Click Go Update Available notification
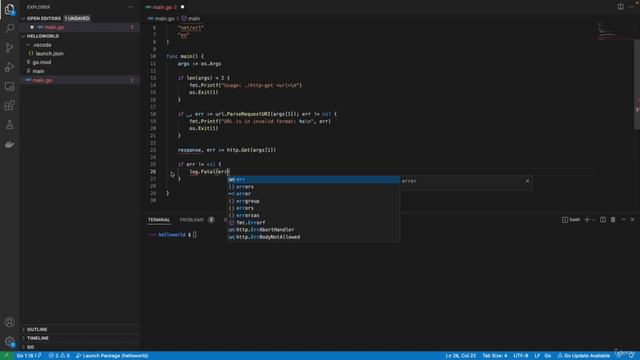Screen dimensions: 640x360 tap(584, 356)
